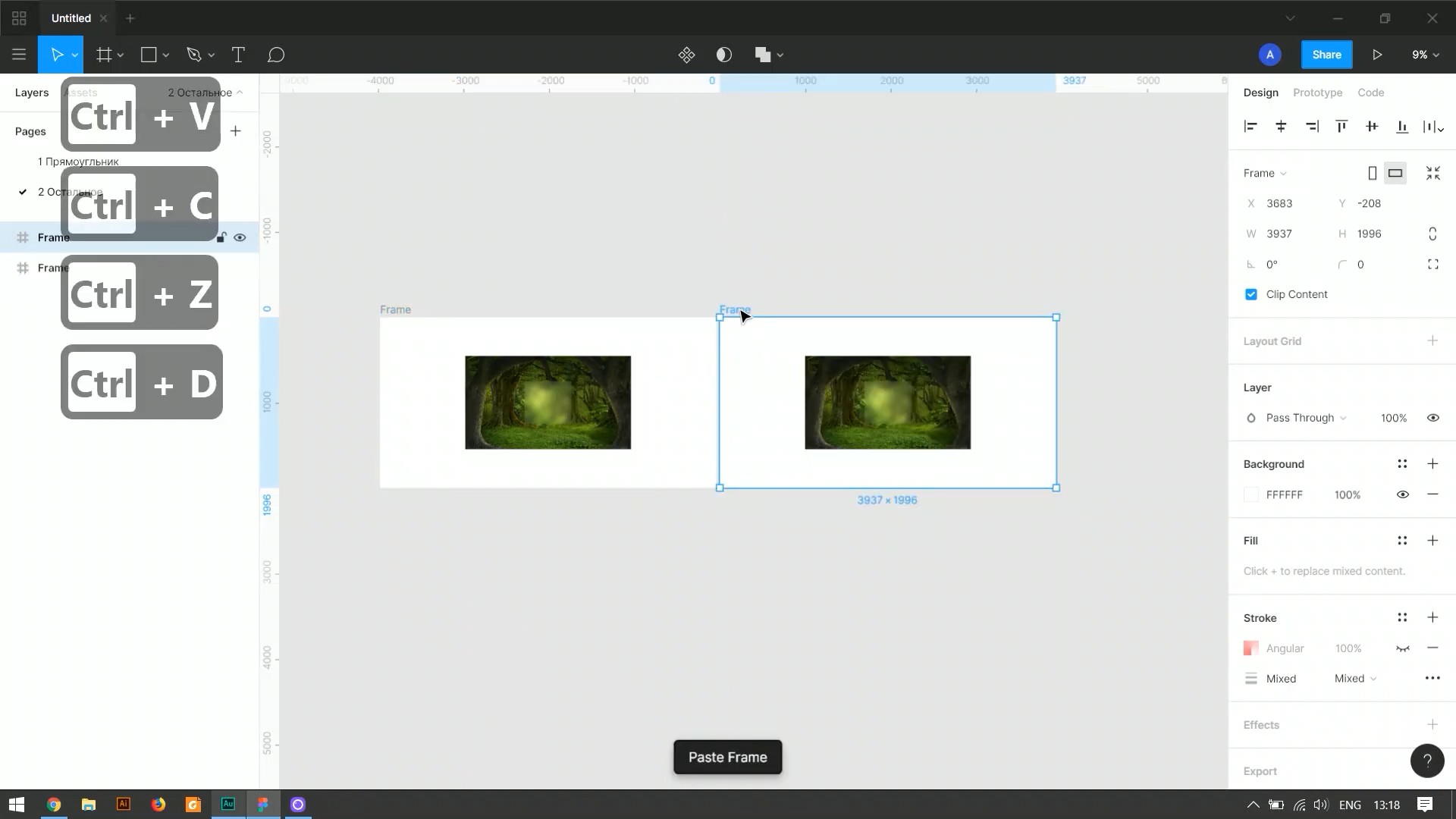Click the Resize to Fit icon
Screen dimensions: 1456x819
(1432, 174)
